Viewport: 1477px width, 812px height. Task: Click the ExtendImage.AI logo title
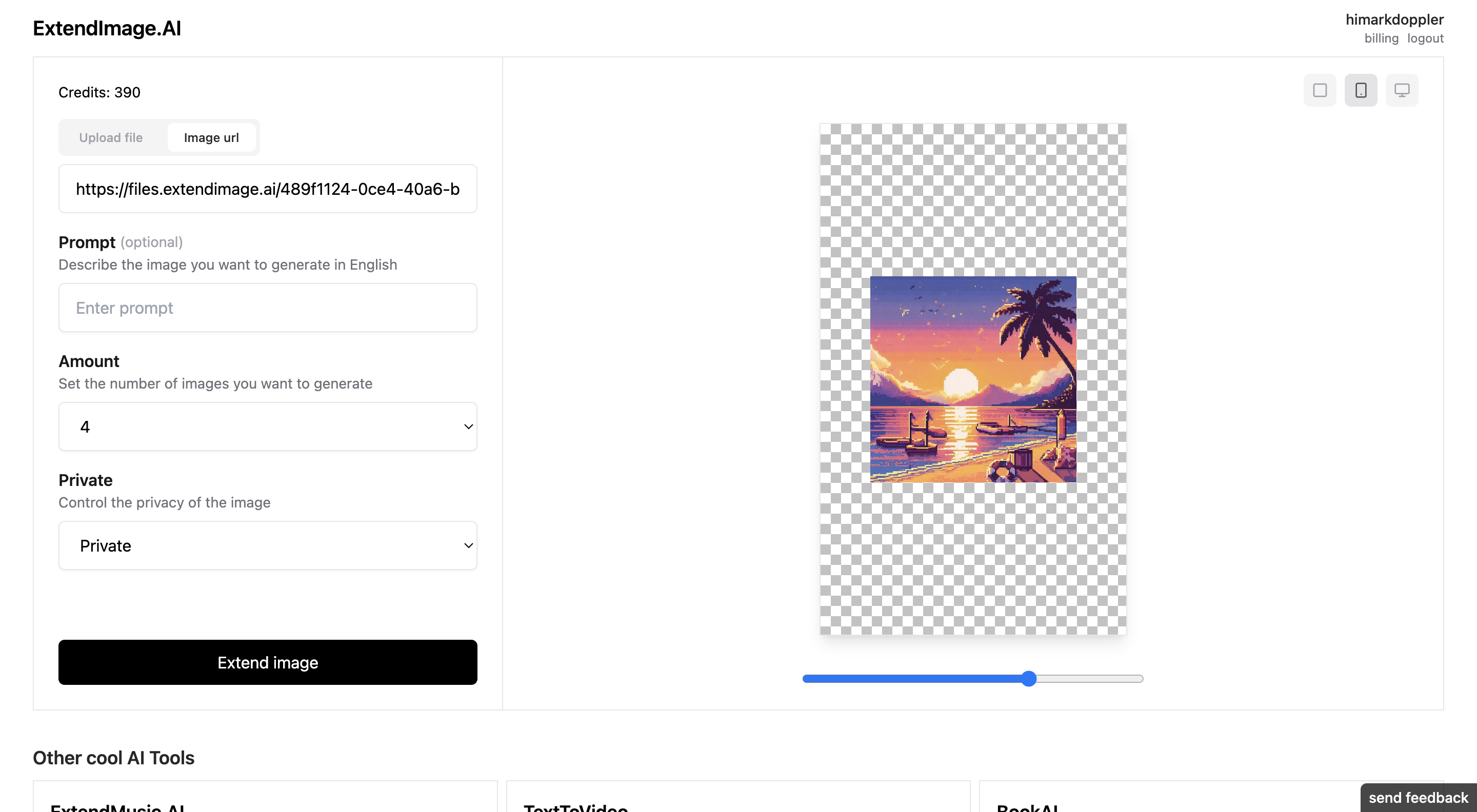(107, 28)
